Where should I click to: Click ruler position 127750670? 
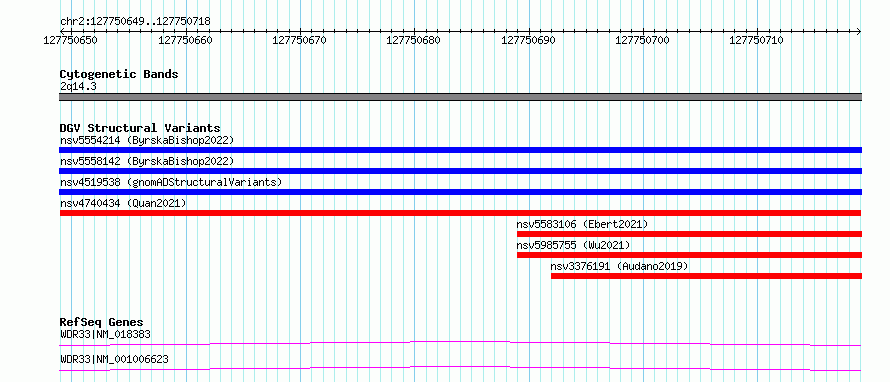(x=299, y=40)
